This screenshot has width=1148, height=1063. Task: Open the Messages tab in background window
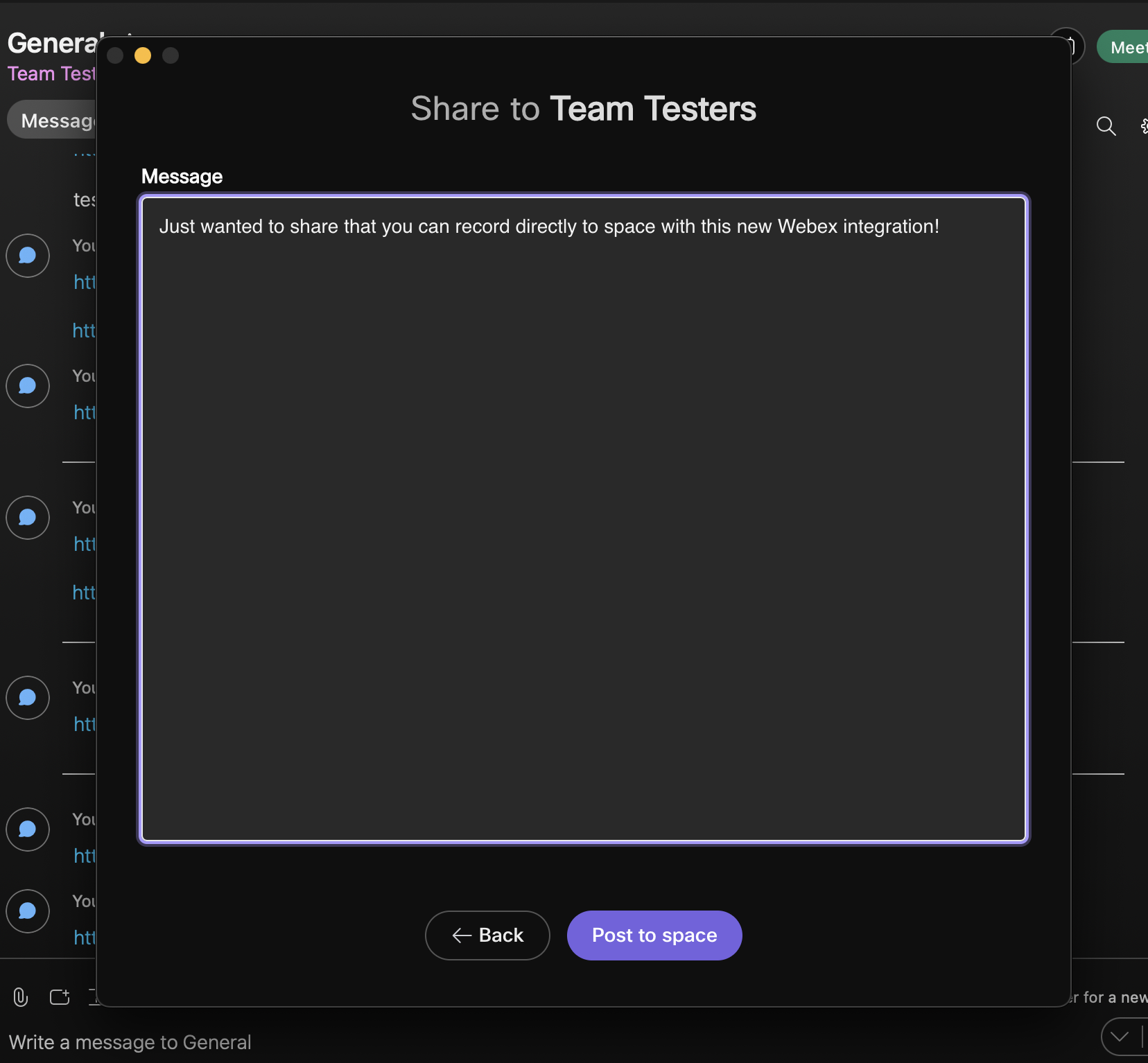pos(53,121)
